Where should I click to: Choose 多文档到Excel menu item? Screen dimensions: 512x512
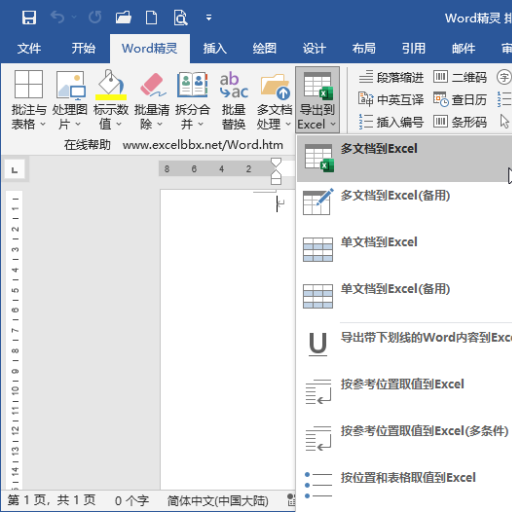[x=404, y=158]
